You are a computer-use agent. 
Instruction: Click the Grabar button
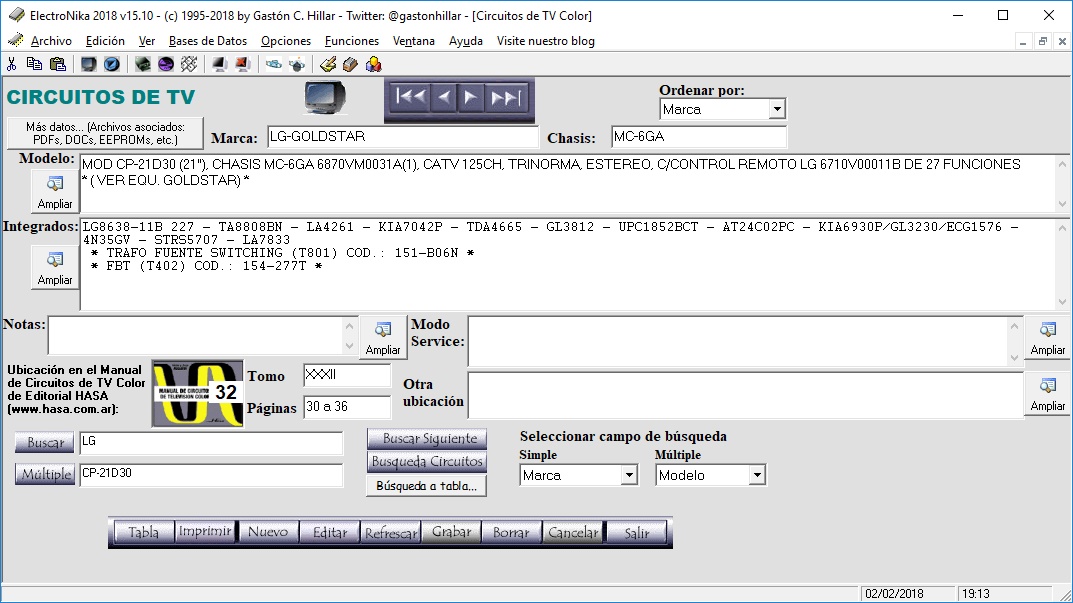450,532
